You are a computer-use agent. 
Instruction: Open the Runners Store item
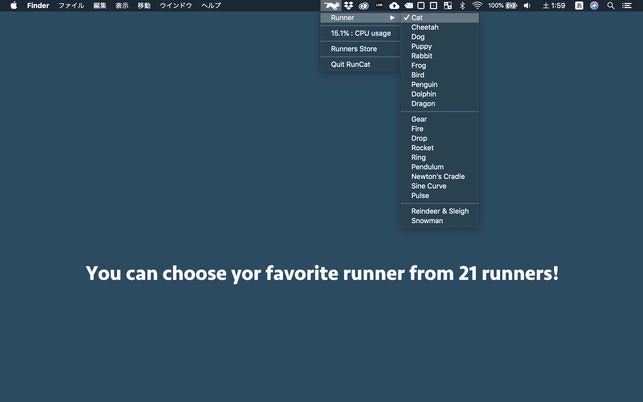pos(360,49)
